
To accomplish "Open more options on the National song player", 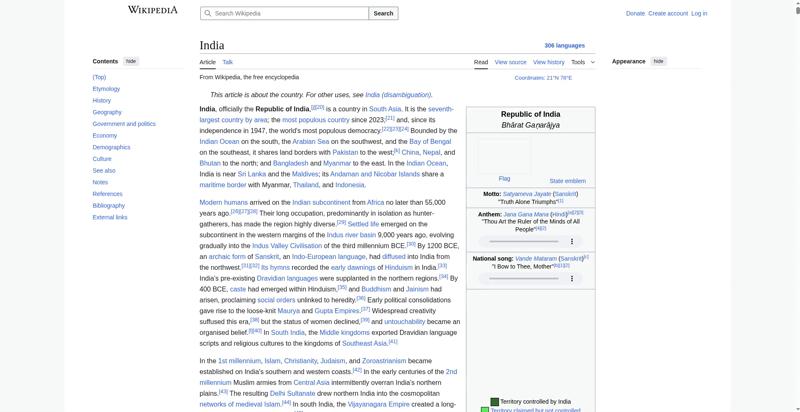I will click(x=572, y=278).
